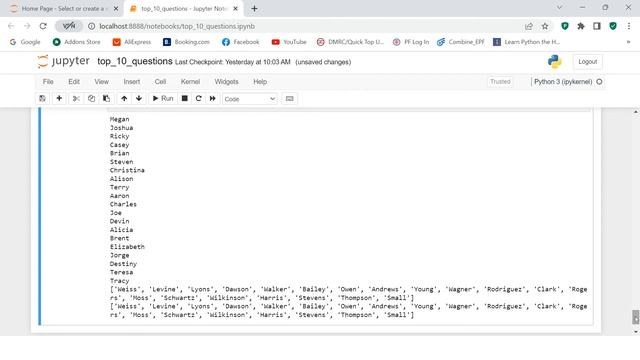Show more bookmarks chevron
Image resolution: width=640 pixels, height=360 pixels.
(628, 42)
